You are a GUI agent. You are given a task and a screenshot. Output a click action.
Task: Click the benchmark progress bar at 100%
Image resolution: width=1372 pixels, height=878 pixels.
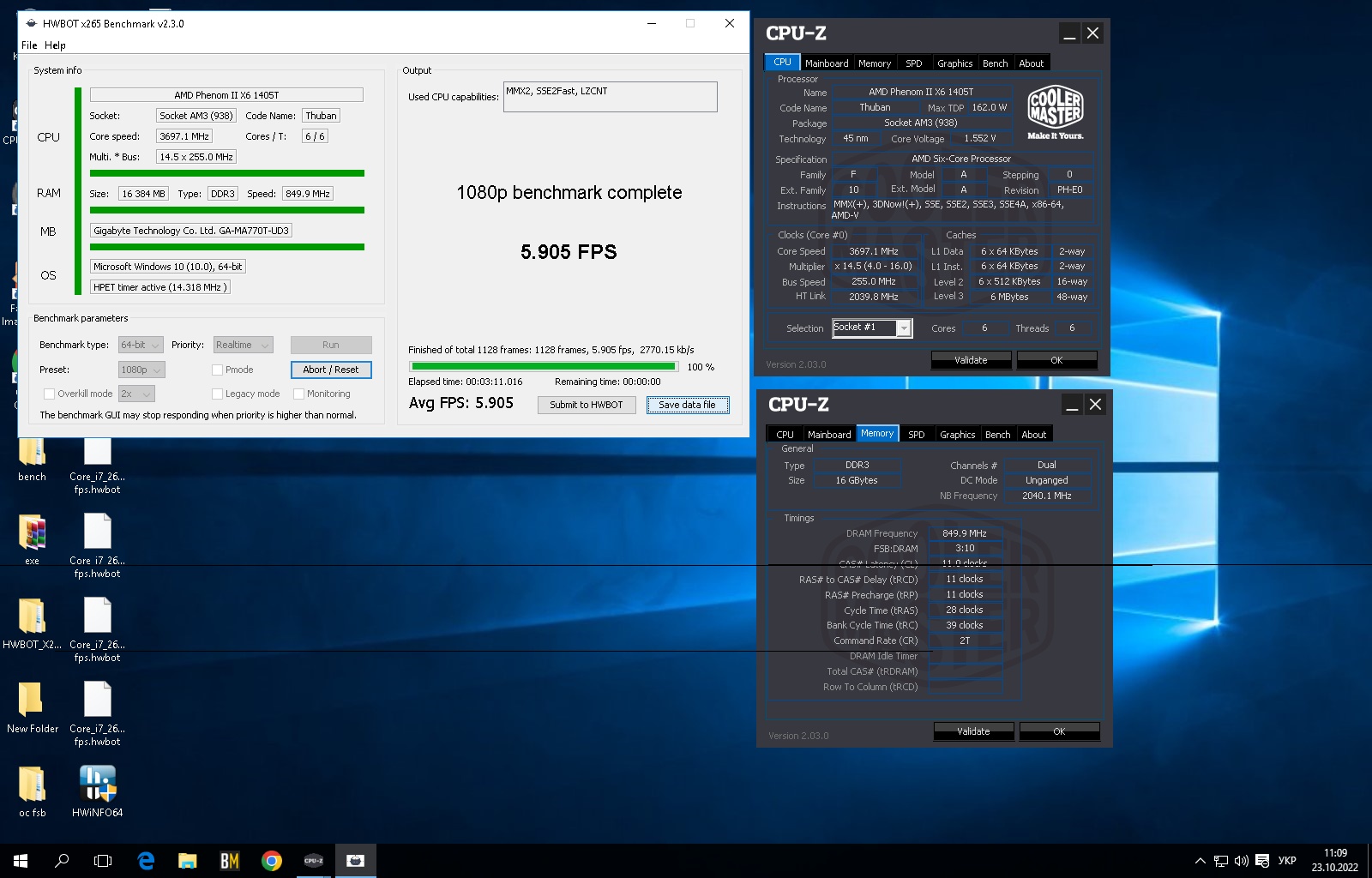tap(544, 366)
